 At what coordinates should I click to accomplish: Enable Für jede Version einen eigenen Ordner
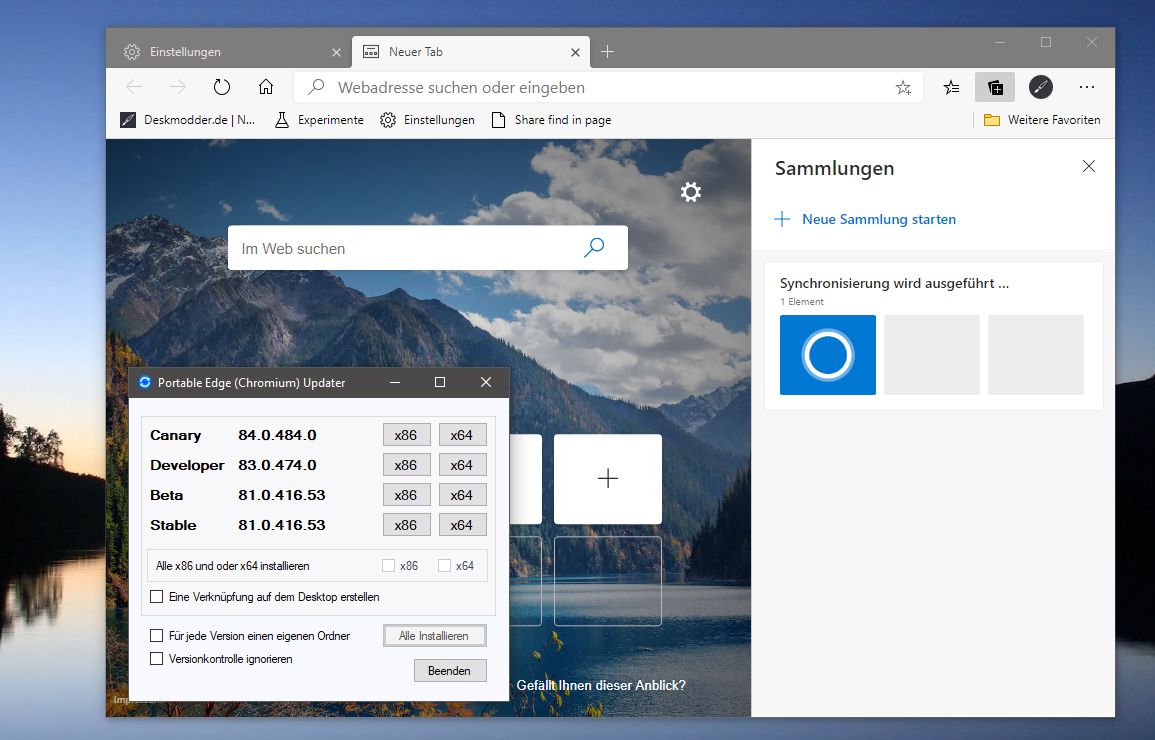(156, 635)
